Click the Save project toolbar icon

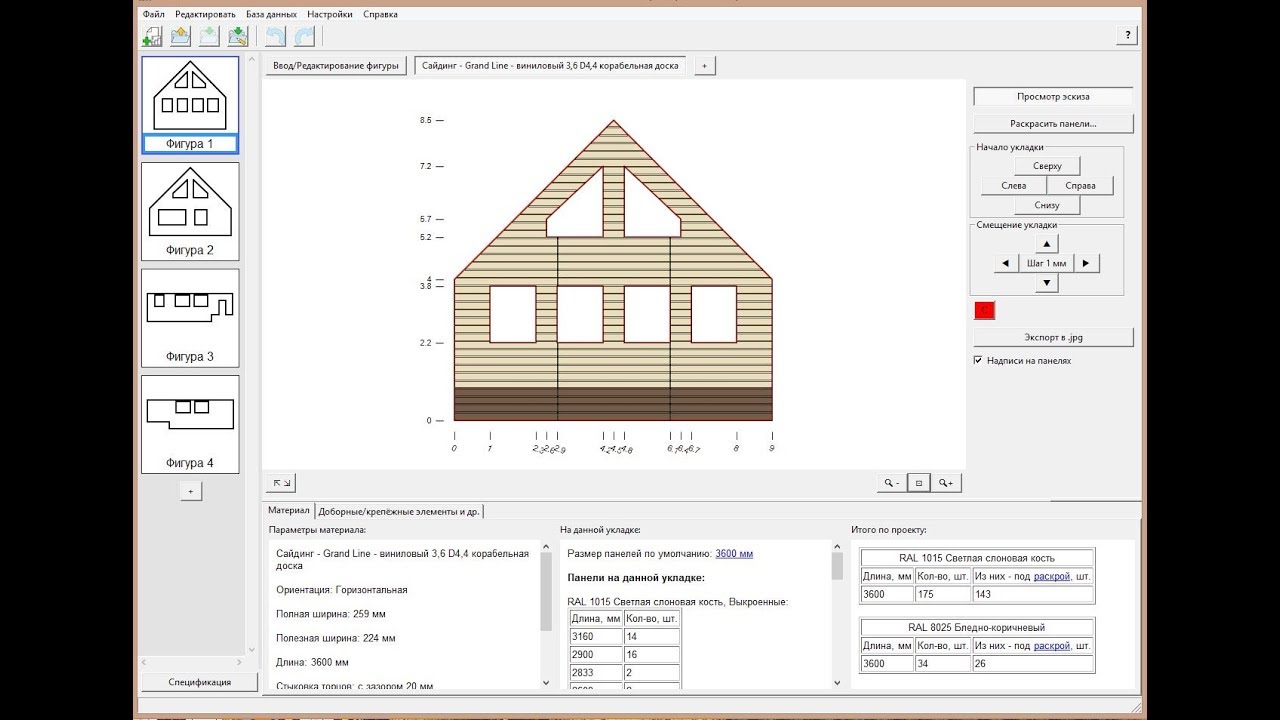coord(209,36)
